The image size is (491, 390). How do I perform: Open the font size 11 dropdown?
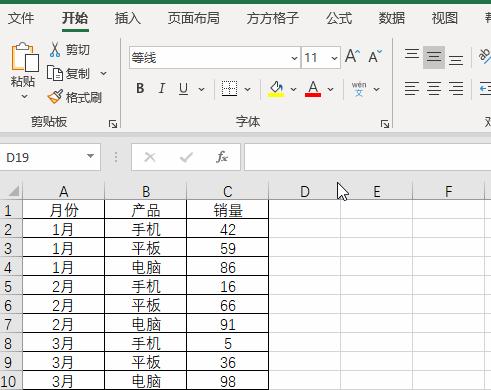pyautogui.click(x=334, y=58)
